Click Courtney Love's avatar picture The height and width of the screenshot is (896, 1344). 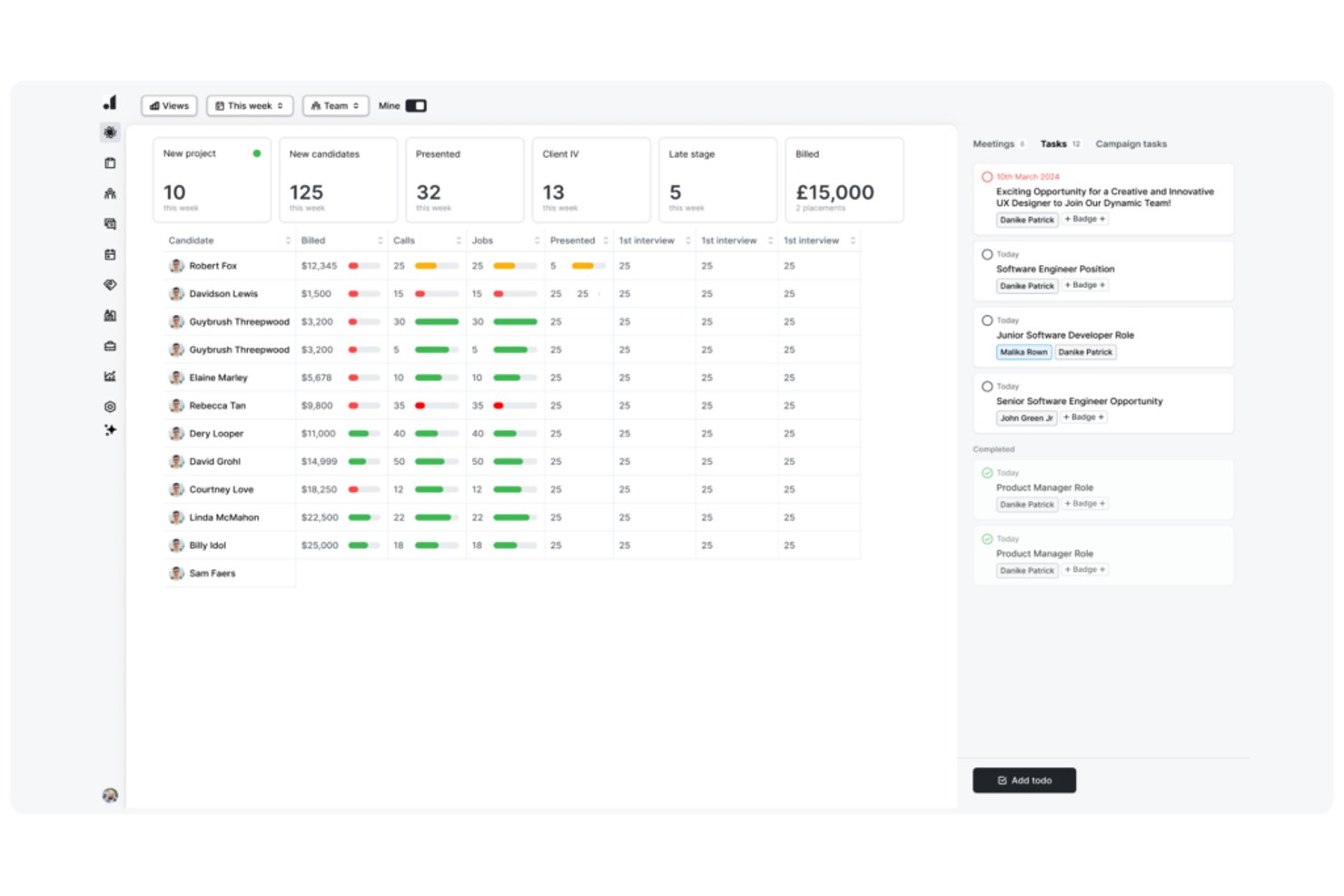pyautogui.click(x=176, y=489)
